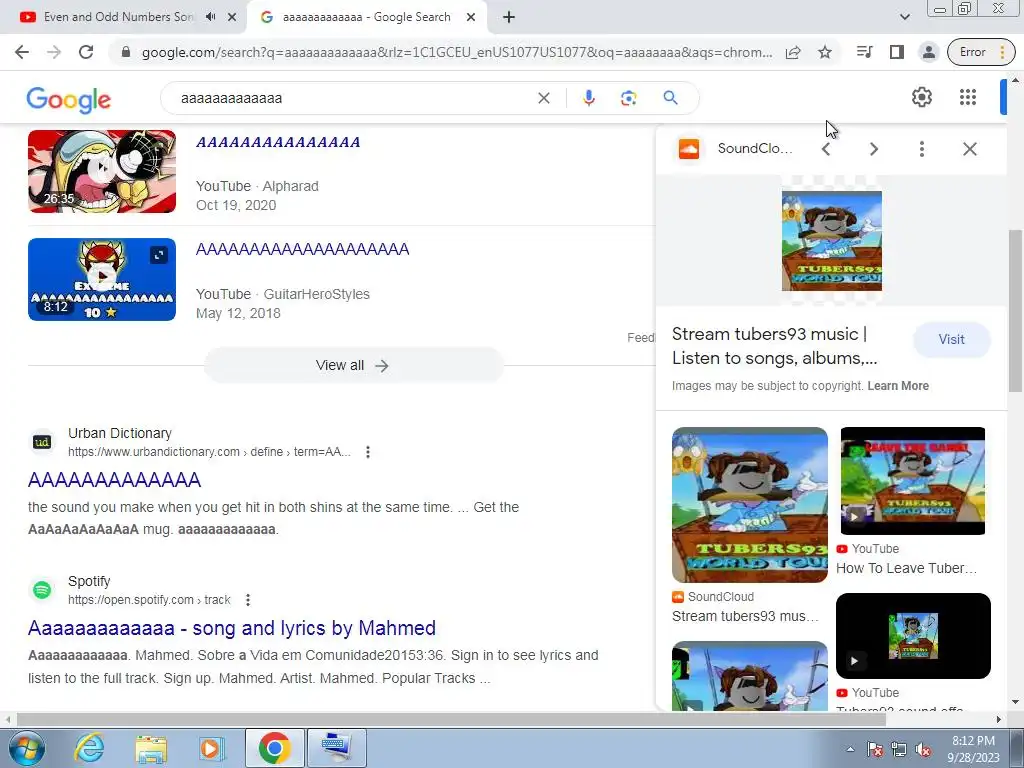Open the media control icon in toolbar
Image resolution: width=1024 pixels, height=768 pixels.
(865, 52)
